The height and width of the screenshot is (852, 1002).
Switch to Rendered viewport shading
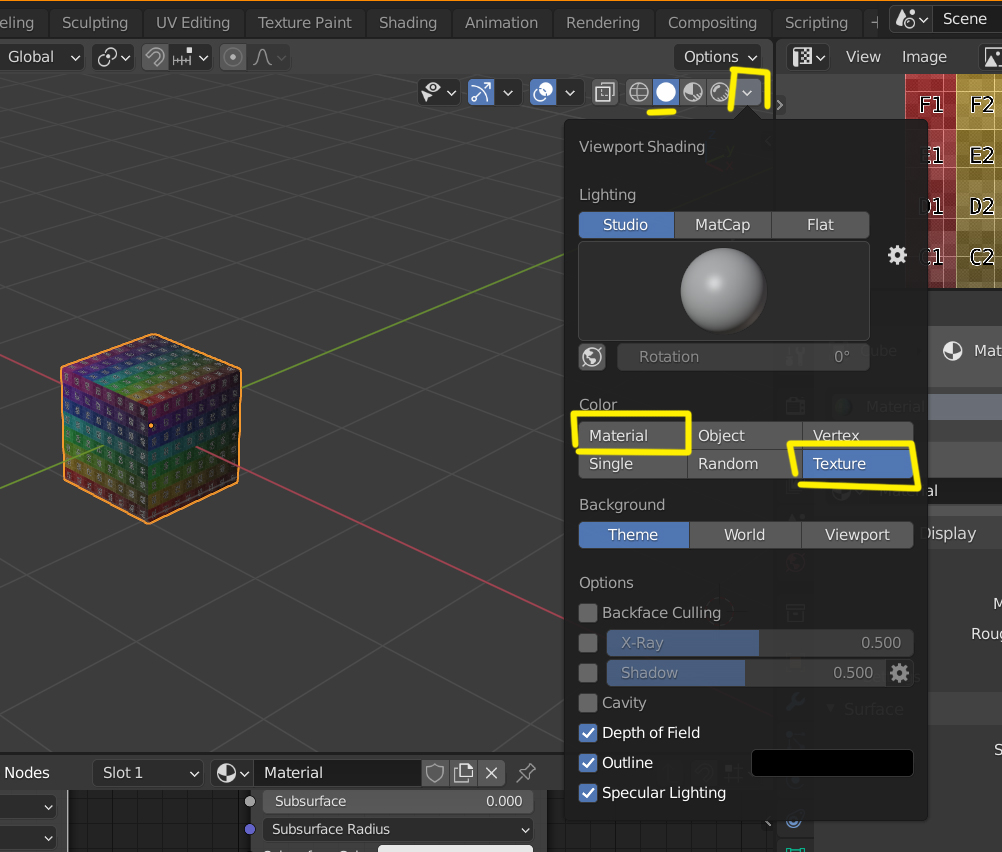pos(720,93)
